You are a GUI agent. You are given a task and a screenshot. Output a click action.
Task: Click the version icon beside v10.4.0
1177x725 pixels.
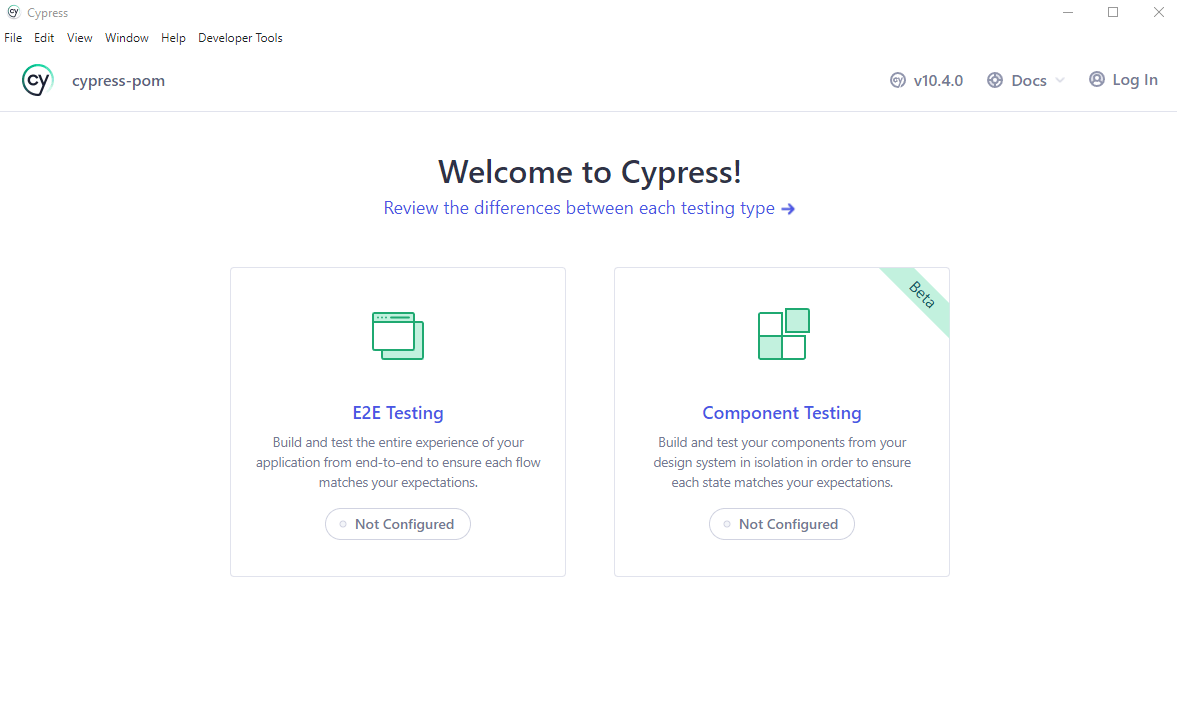click(898, 80)
